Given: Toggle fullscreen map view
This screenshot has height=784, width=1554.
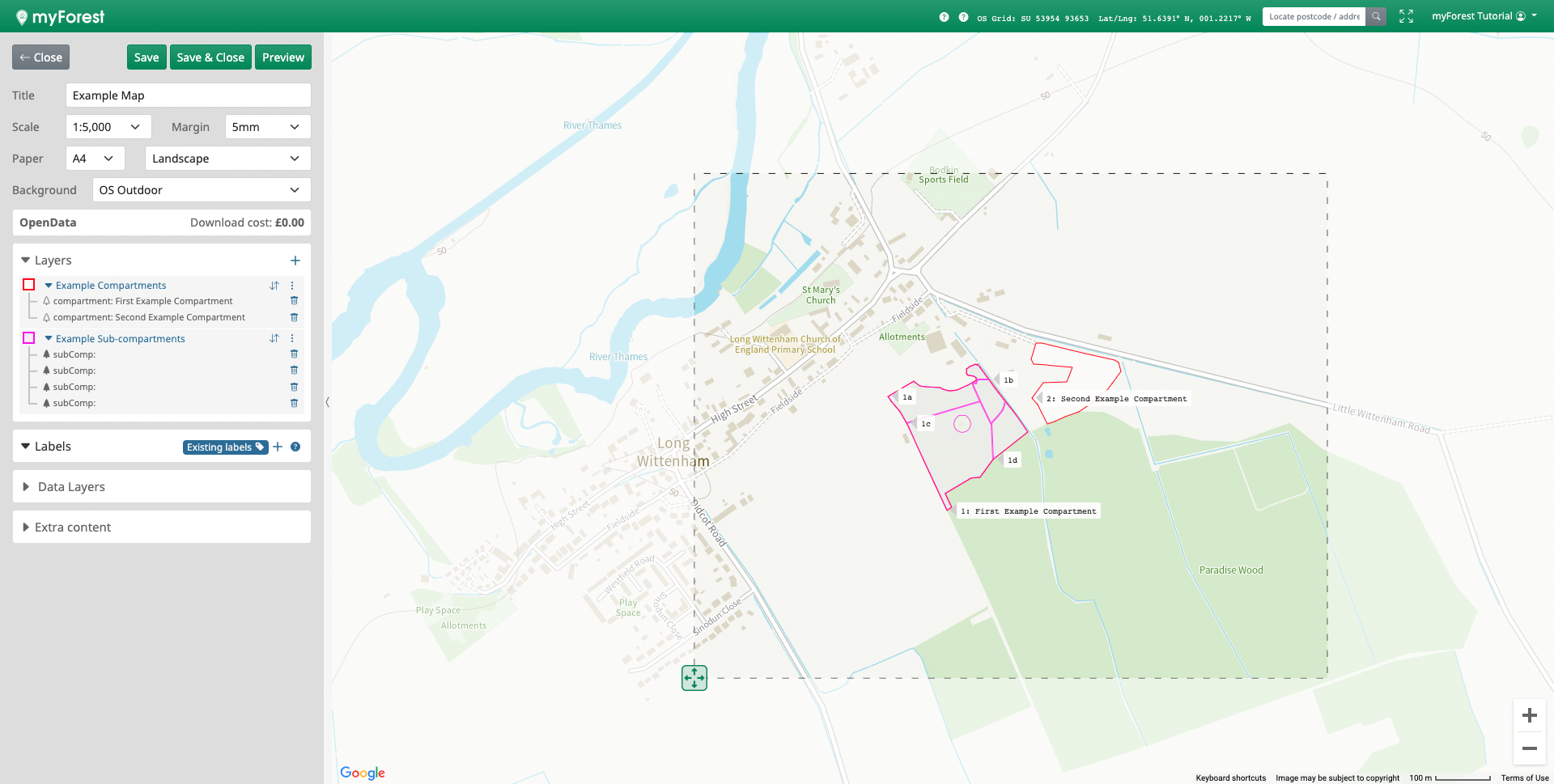Looking at the screenshot, I should (x=1406, y=16).
